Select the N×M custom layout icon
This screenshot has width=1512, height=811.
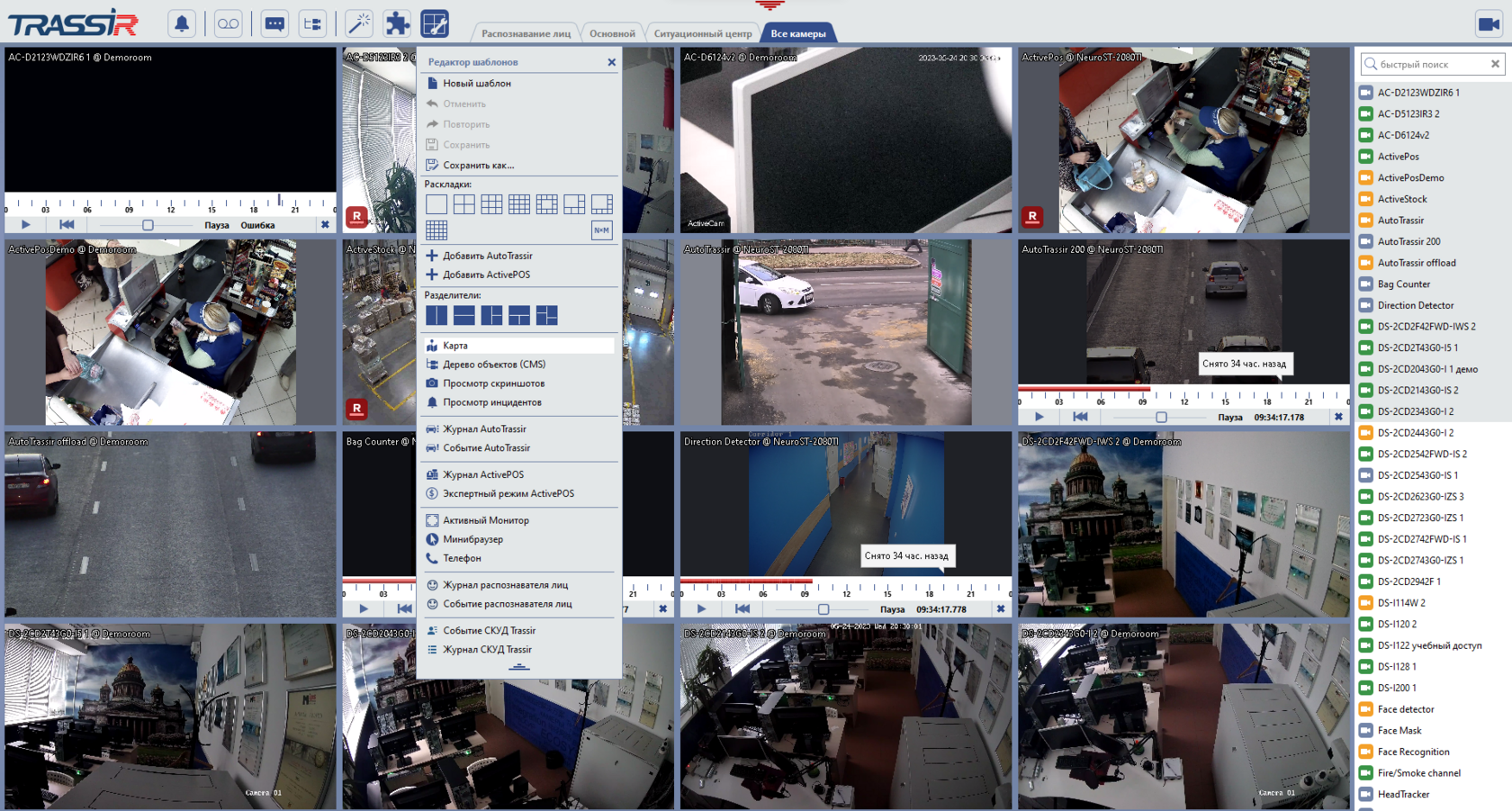(x=601, y=230)
